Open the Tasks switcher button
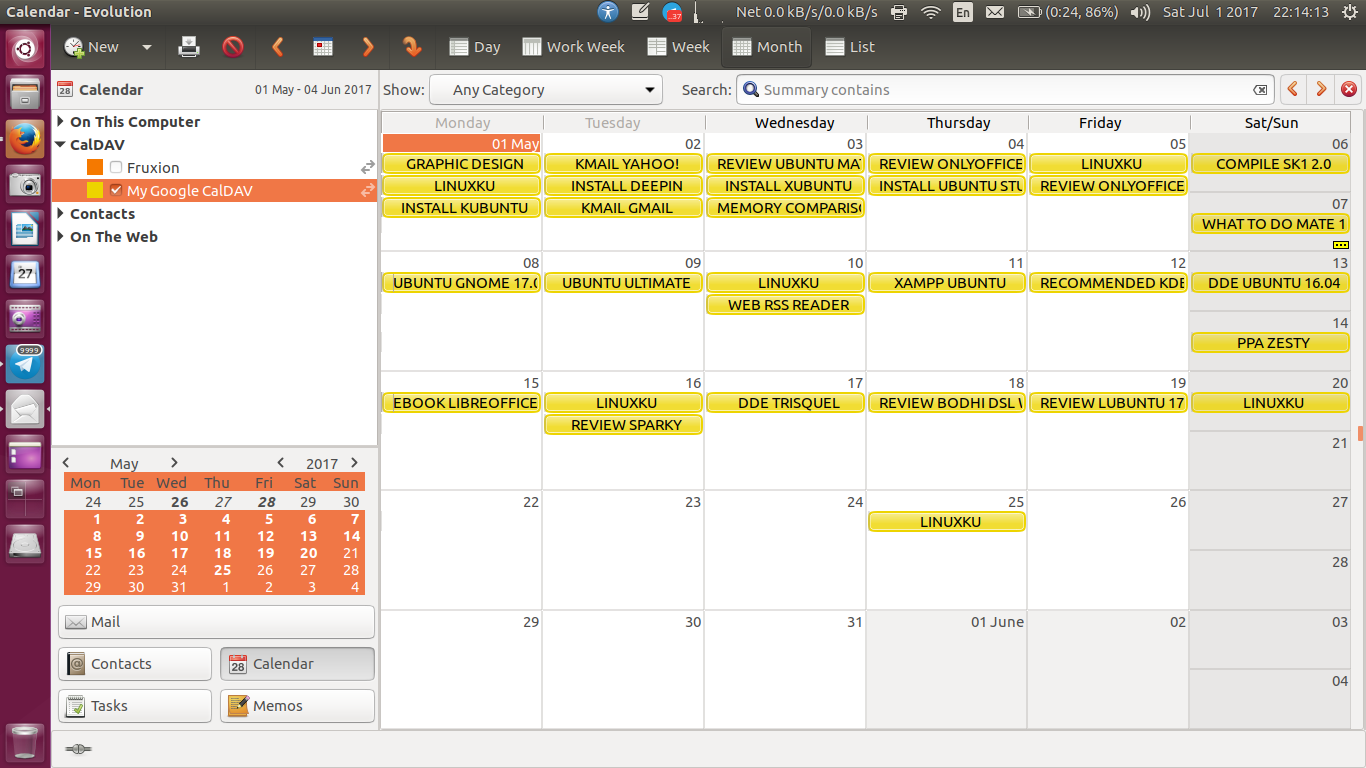The width and height of the screenshot is (1366, 768). pyautogui.click(x=135, y=706)
